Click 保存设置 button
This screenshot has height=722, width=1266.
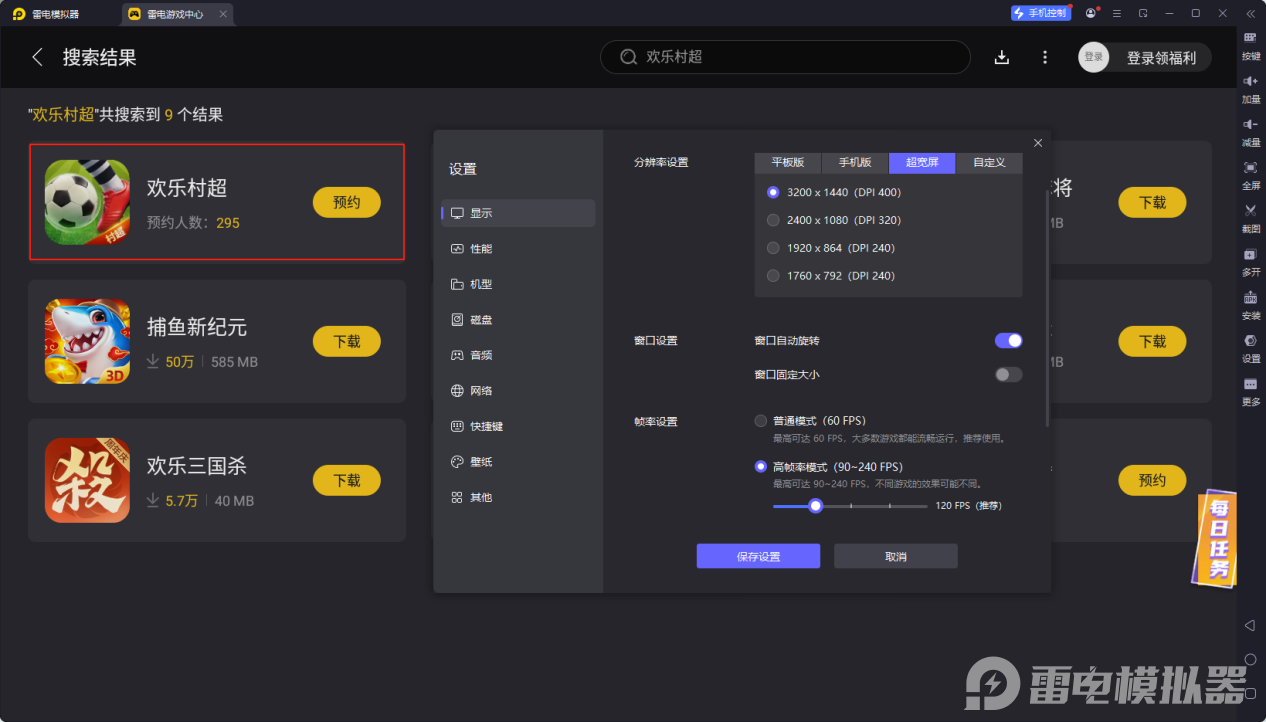[x=758, y=557]
